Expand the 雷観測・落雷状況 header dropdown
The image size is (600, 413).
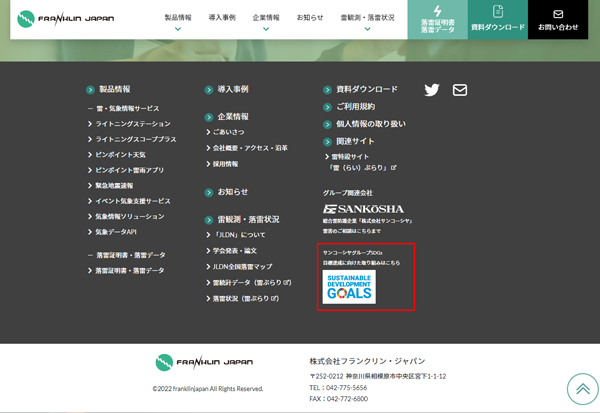pos(367,21)
